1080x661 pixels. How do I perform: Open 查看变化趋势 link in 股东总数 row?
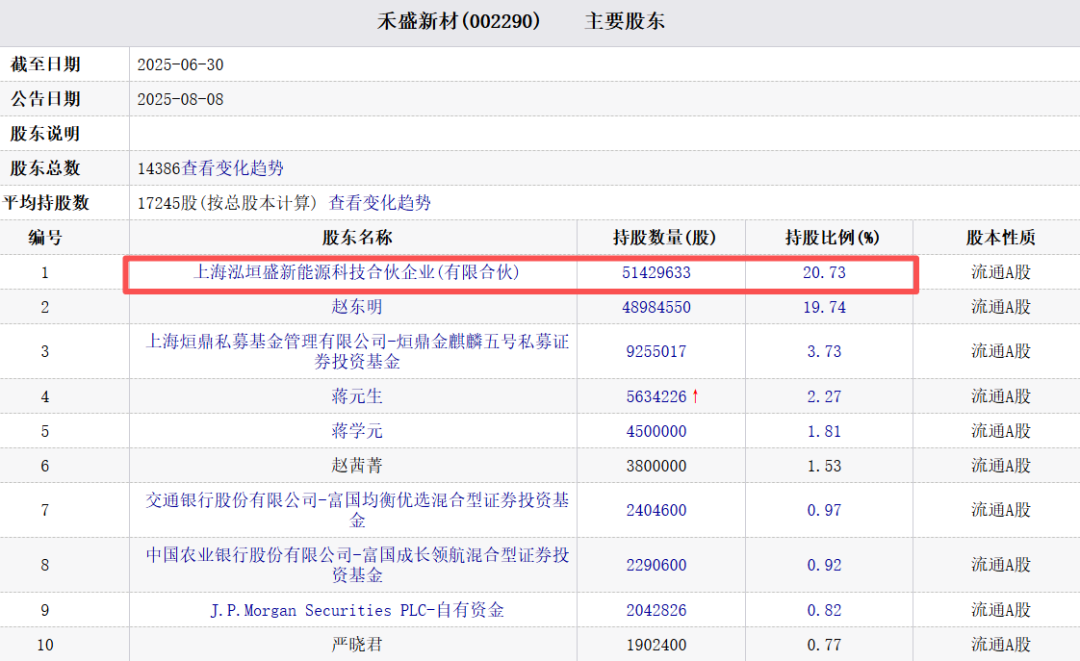click(x=232, y=168)
